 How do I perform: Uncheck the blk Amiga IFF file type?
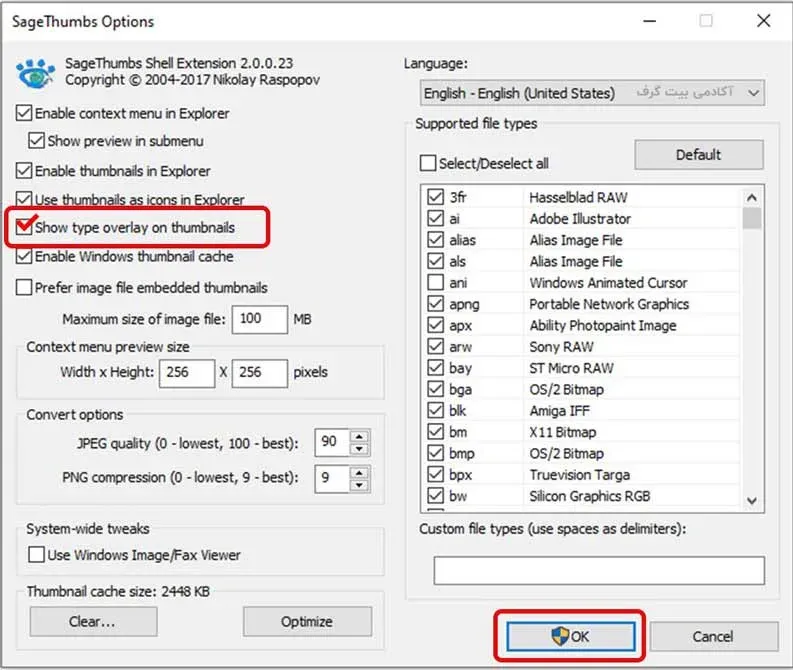(x=435, y=410)
